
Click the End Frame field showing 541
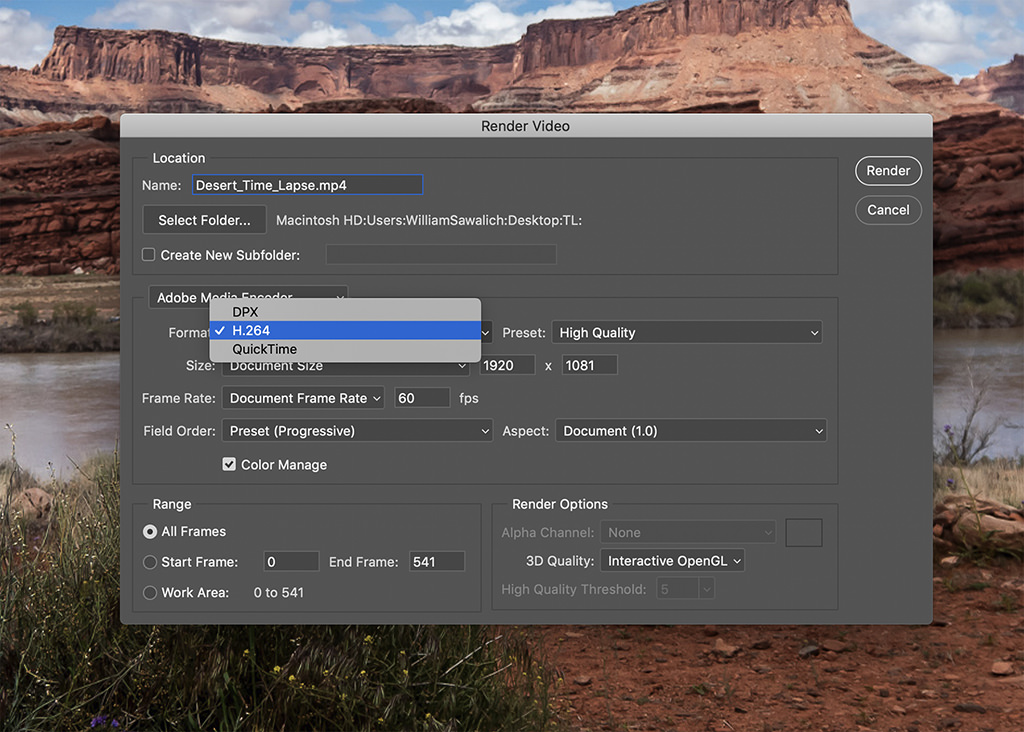pyautogui.click(x=437, y=562)
